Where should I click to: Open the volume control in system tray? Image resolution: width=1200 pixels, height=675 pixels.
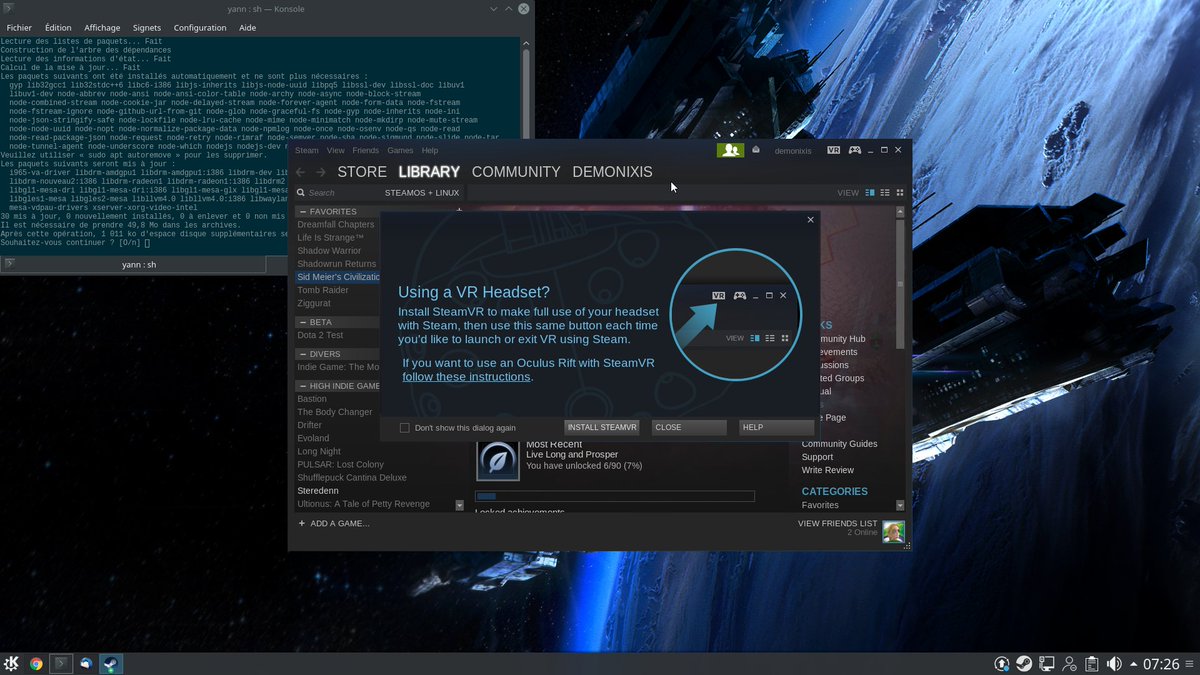pyautogui.click(x=1114, y=663)
